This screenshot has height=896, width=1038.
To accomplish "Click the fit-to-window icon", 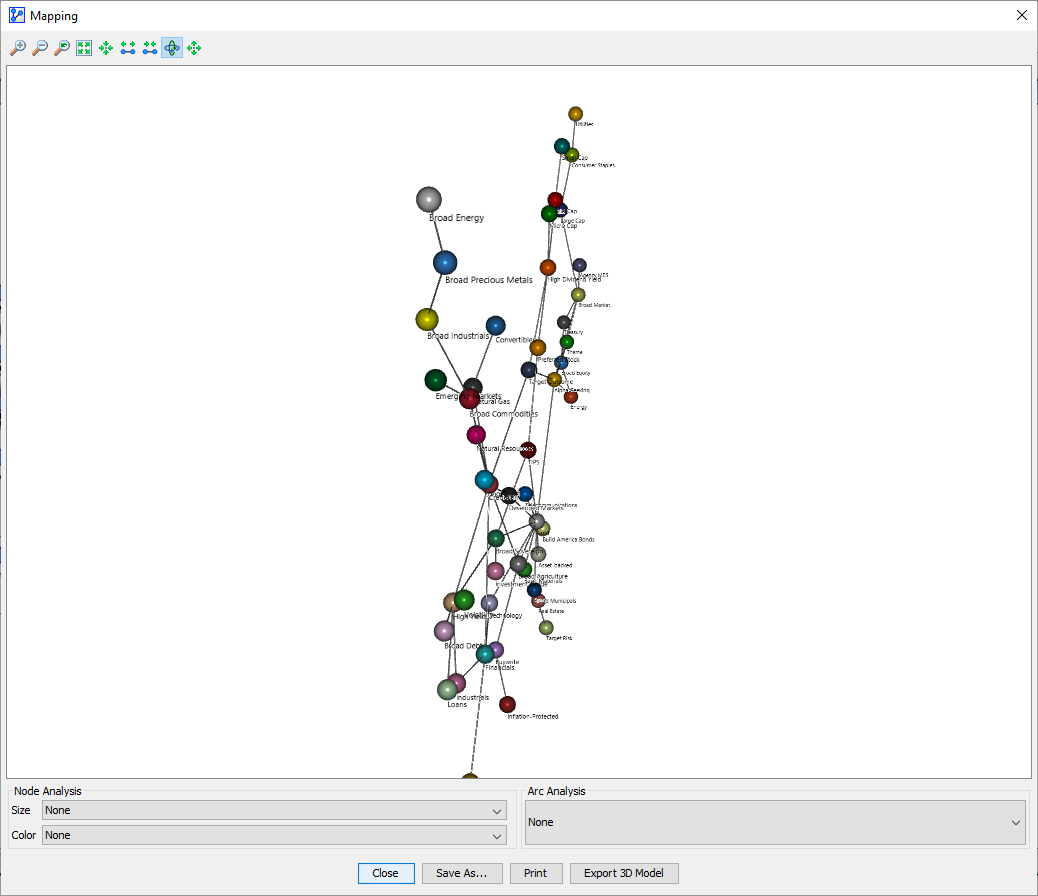I will [84, 48].
